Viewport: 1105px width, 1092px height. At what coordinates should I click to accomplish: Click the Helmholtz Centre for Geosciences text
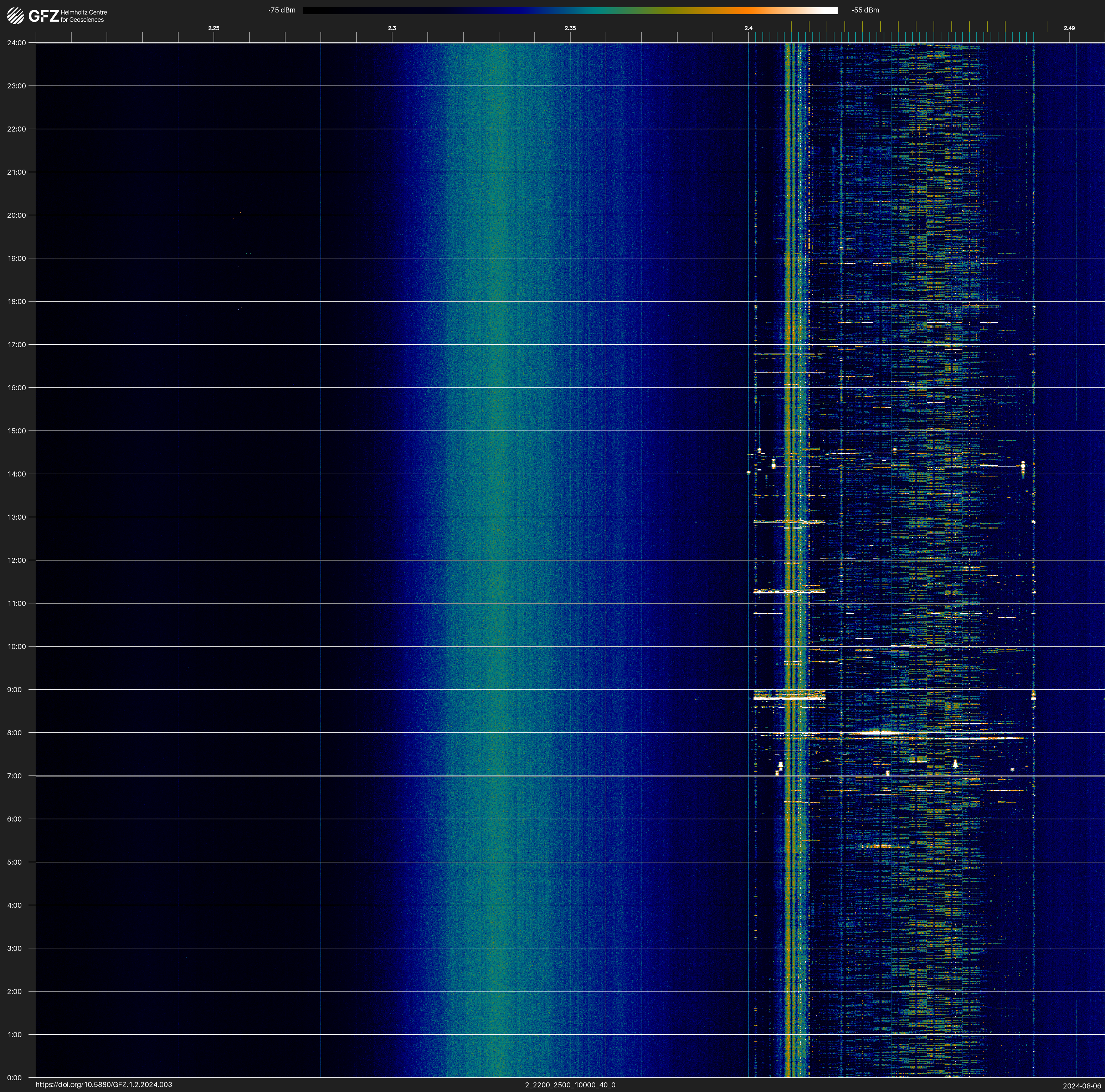(x=83, y=16)
